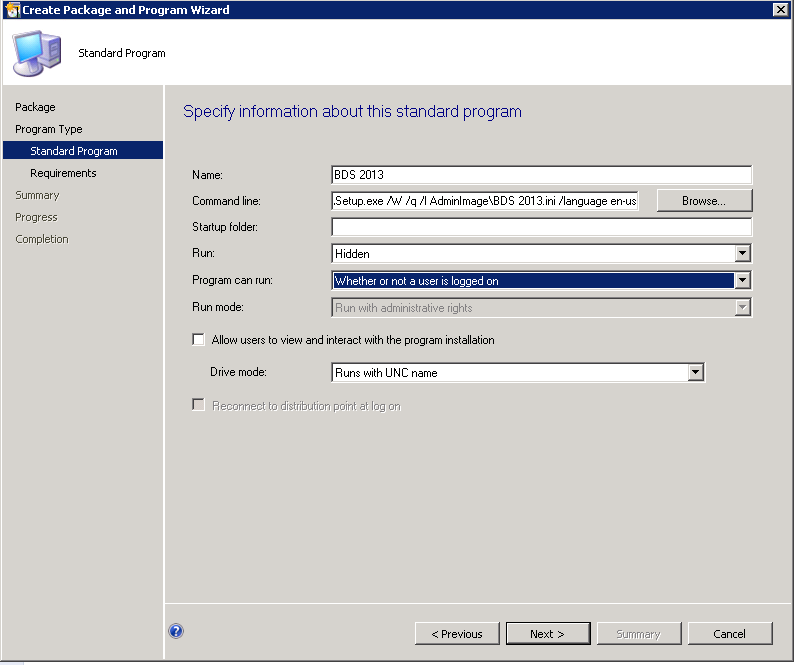Click the Run with administrative rights text
794x665 pixels.
click(404, 308)
